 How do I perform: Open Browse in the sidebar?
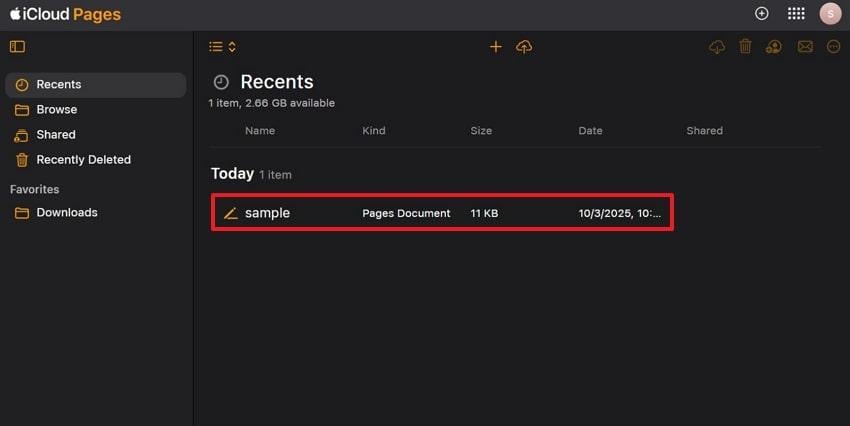pyautogui.click(x=57, y=110)
